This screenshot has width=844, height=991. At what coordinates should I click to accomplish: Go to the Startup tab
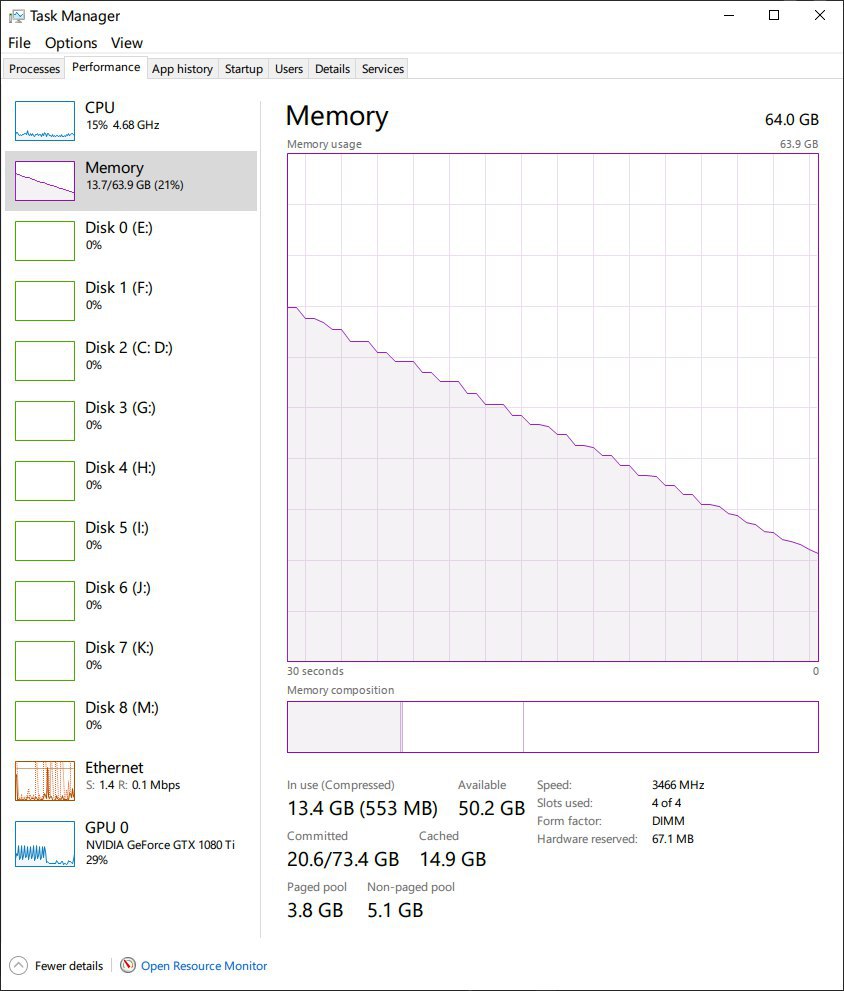(244, 69)
